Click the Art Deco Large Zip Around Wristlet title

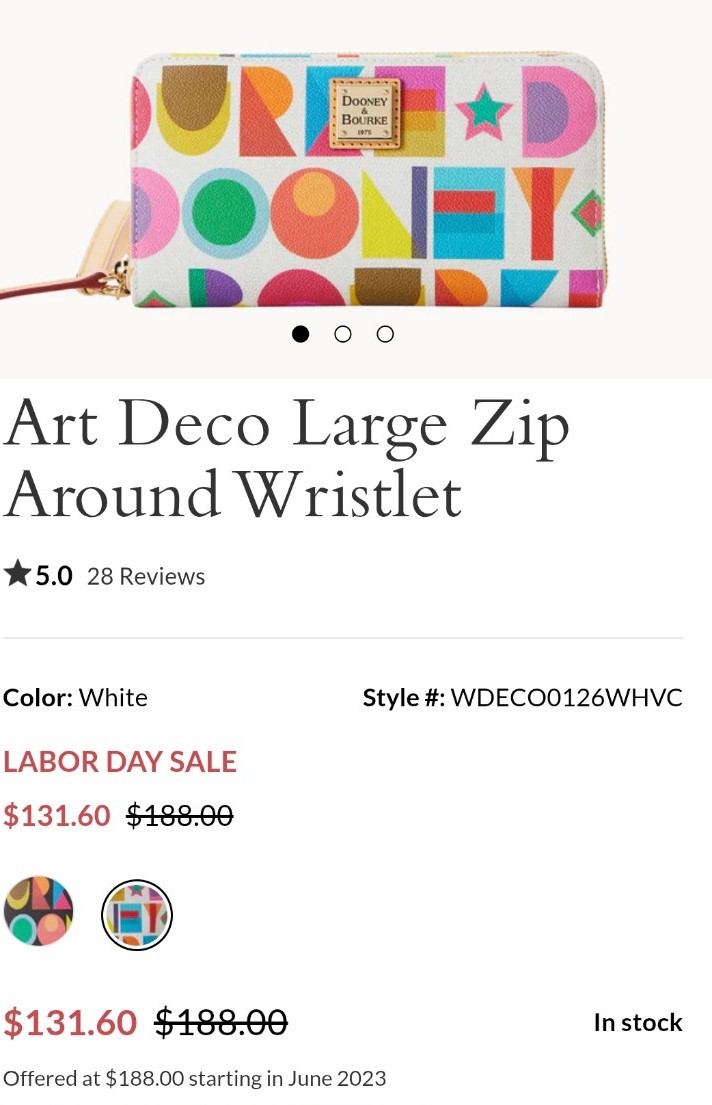[286, 460]
